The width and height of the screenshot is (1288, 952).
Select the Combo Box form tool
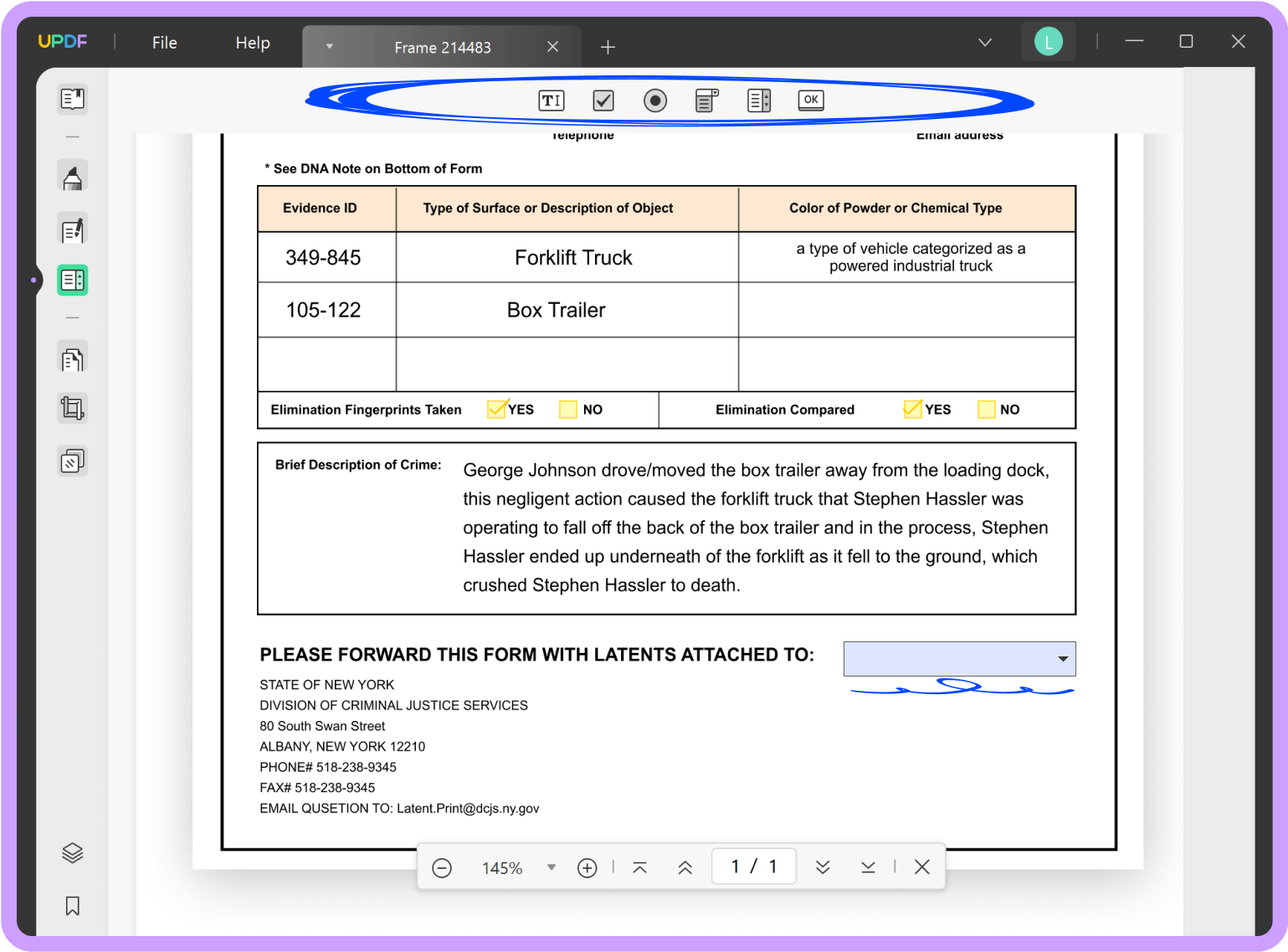(x=706, y=100)
